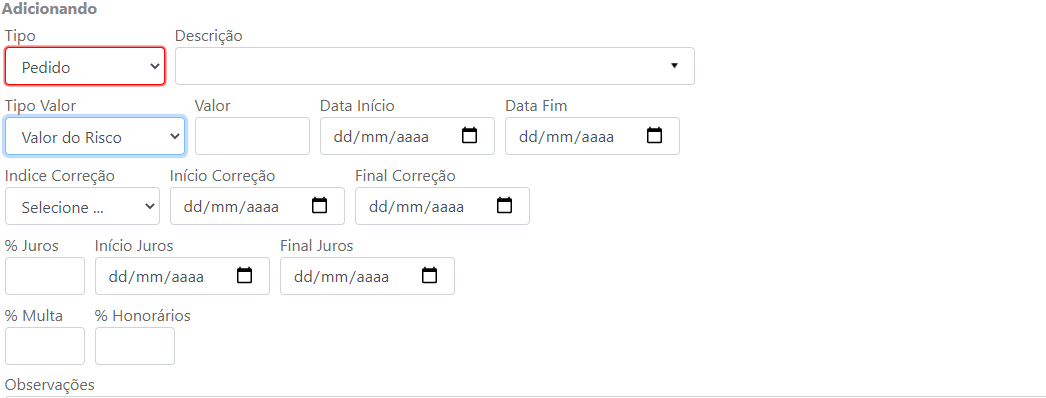Open the Tipo Valor dropdown
This screenshot has height=398, width=1046.
pyautogui.click(x=95, y=137)
